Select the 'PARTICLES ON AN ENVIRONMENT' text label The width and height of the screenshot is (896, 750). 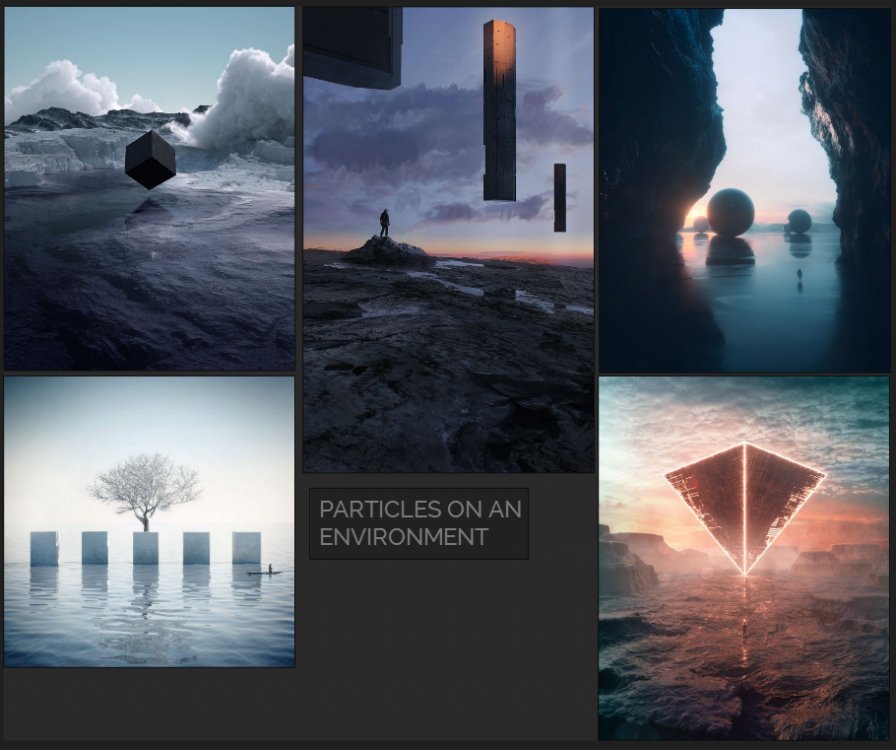[419, 524]
